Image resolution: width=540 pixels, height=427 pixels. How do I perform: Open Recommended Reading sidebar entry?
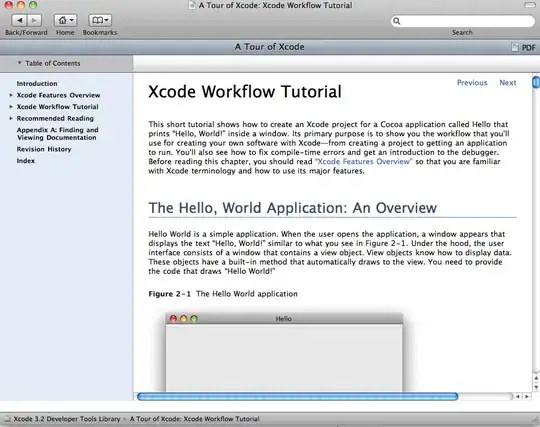coord(55,118)
